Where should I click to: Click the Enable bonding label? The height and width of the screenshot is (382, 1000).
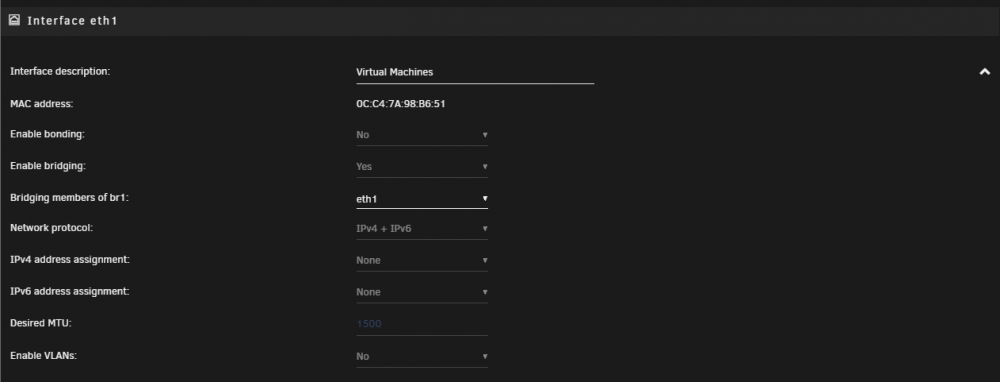coord(47,135)
